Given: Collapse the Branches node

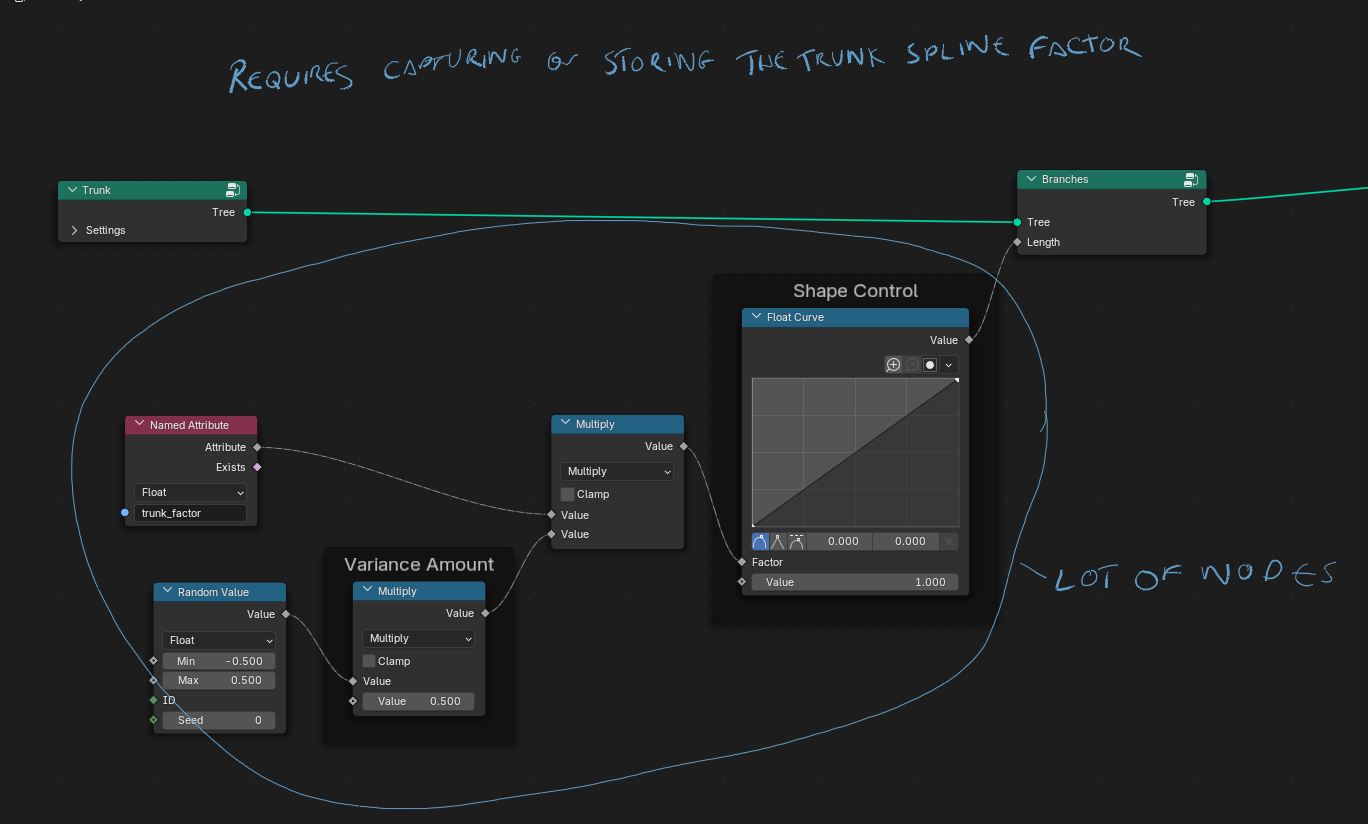Looking at the screenshot, I should (1031, 179).
